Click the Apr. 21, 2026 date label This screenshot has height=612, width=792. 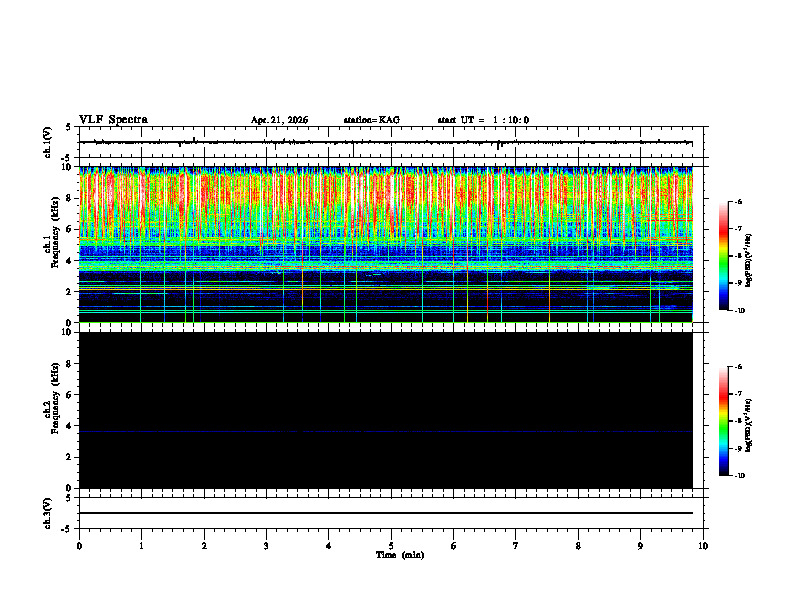(279, 120)
